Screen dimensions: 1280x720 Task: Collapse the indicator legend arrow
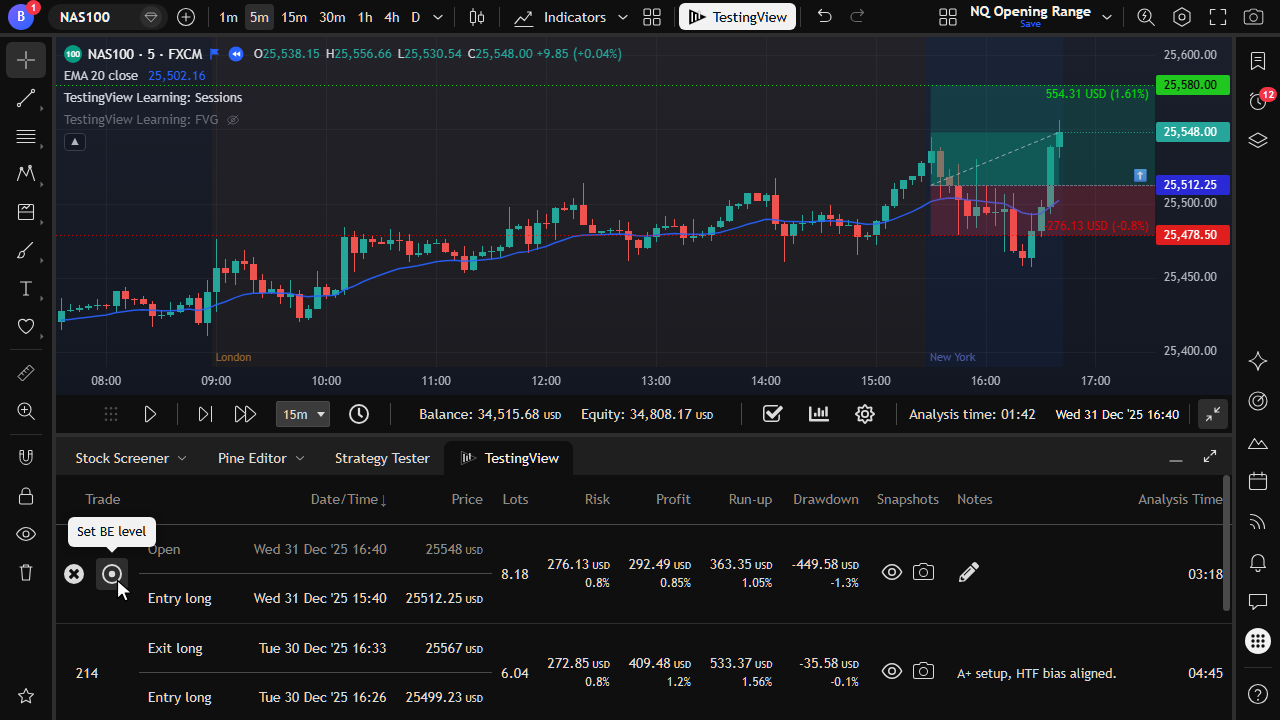[75, 142]
